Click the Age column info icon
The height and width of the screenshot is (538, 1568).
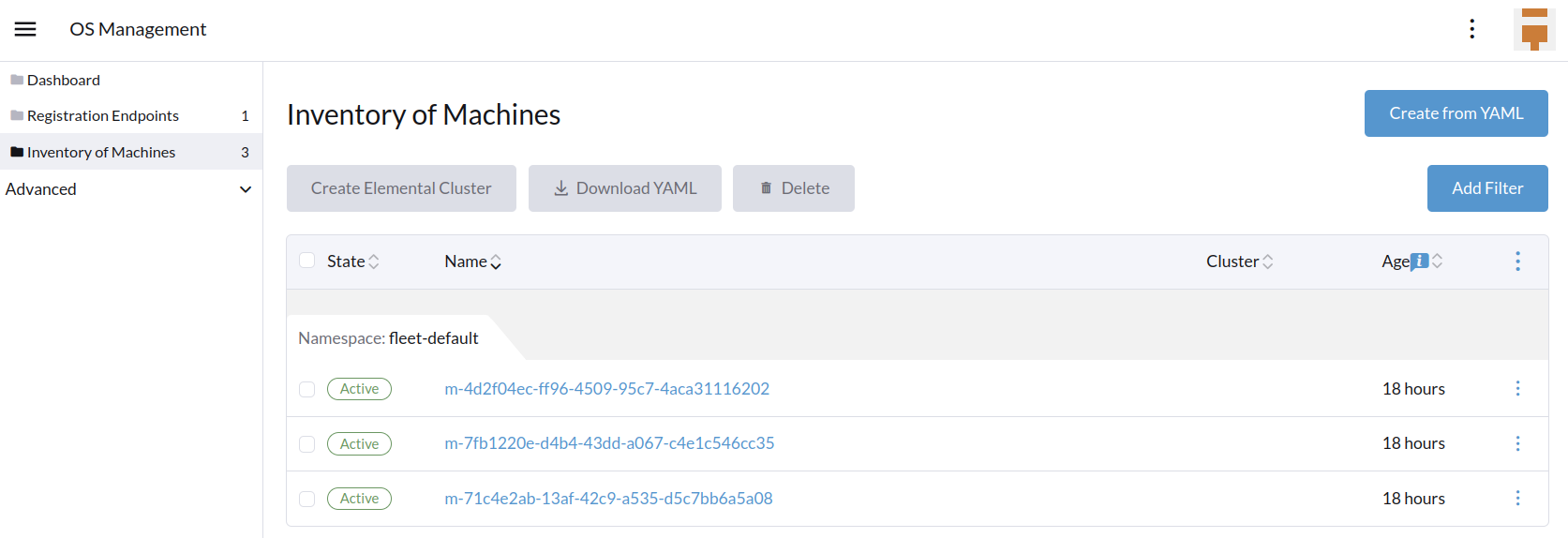(1420, 262)
